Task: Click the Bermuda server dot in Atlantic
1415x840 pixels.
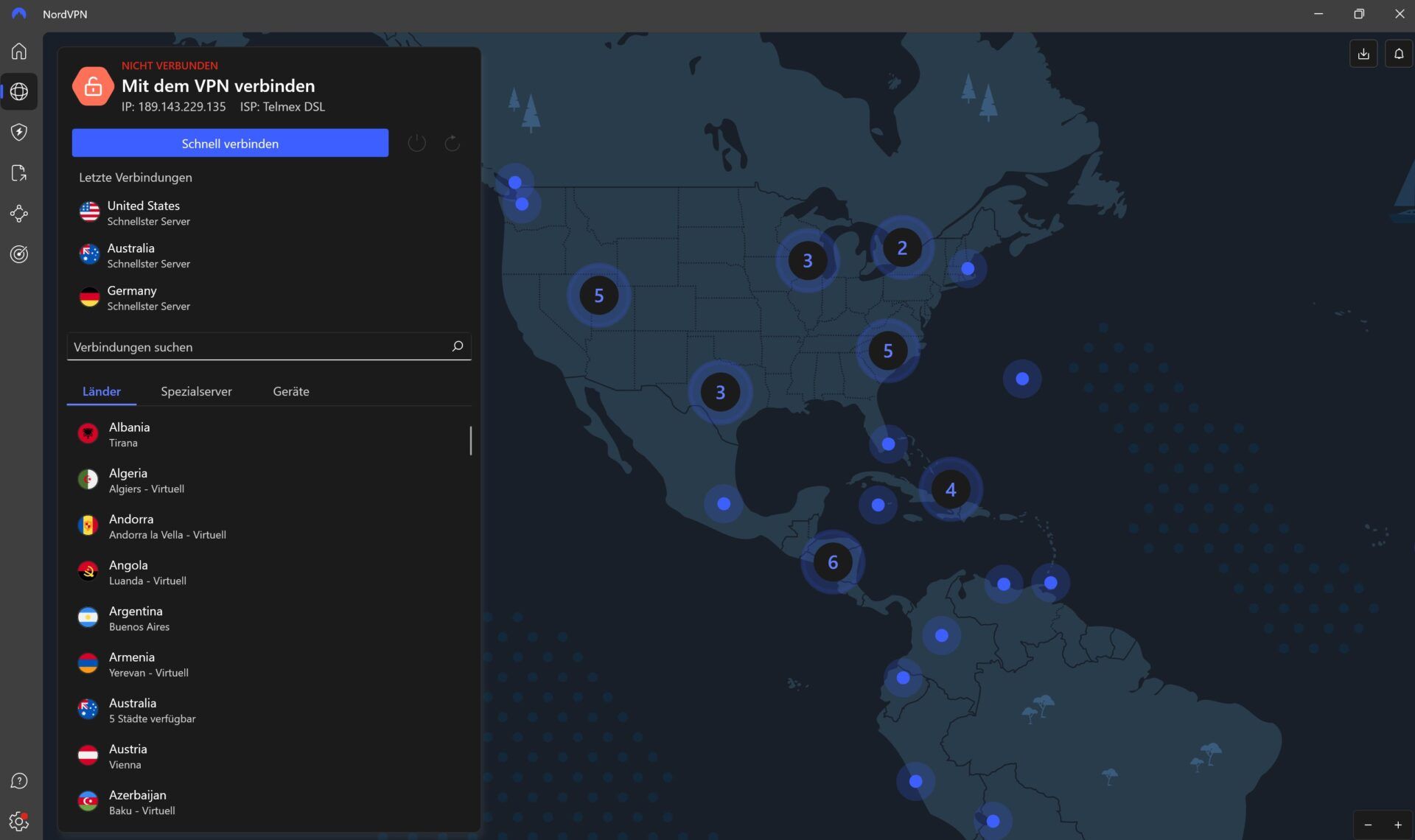Action: 1022,379
